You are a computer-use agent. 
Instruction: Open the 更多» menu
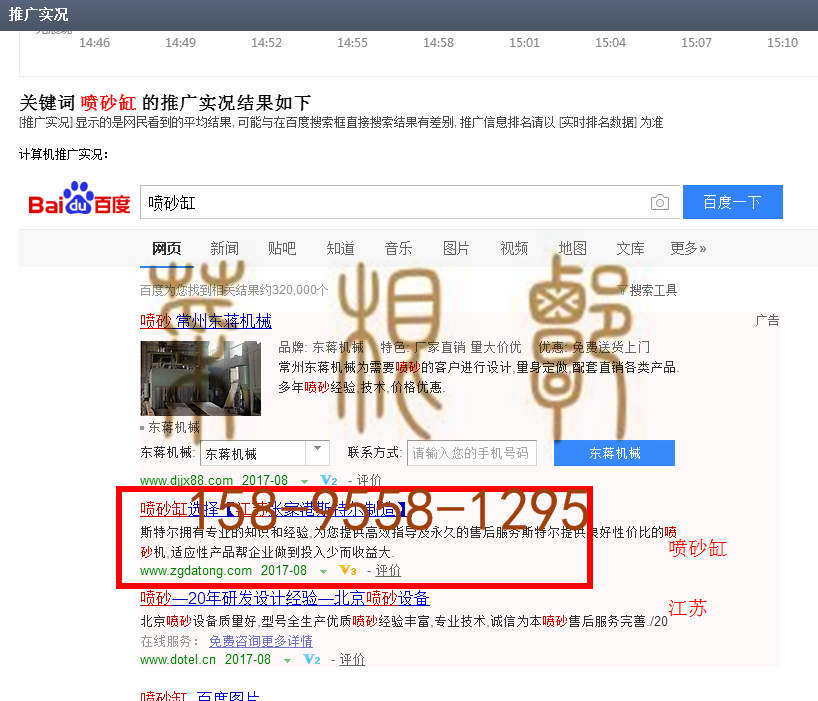point(688,248)
